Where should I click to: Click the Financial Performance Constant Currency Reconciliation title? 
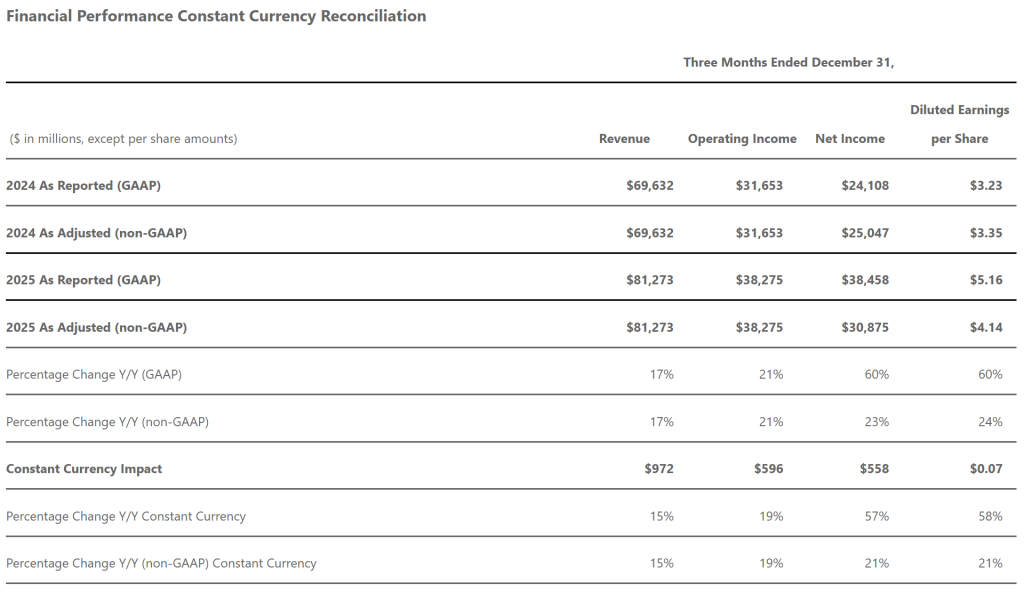pos(216,16)
